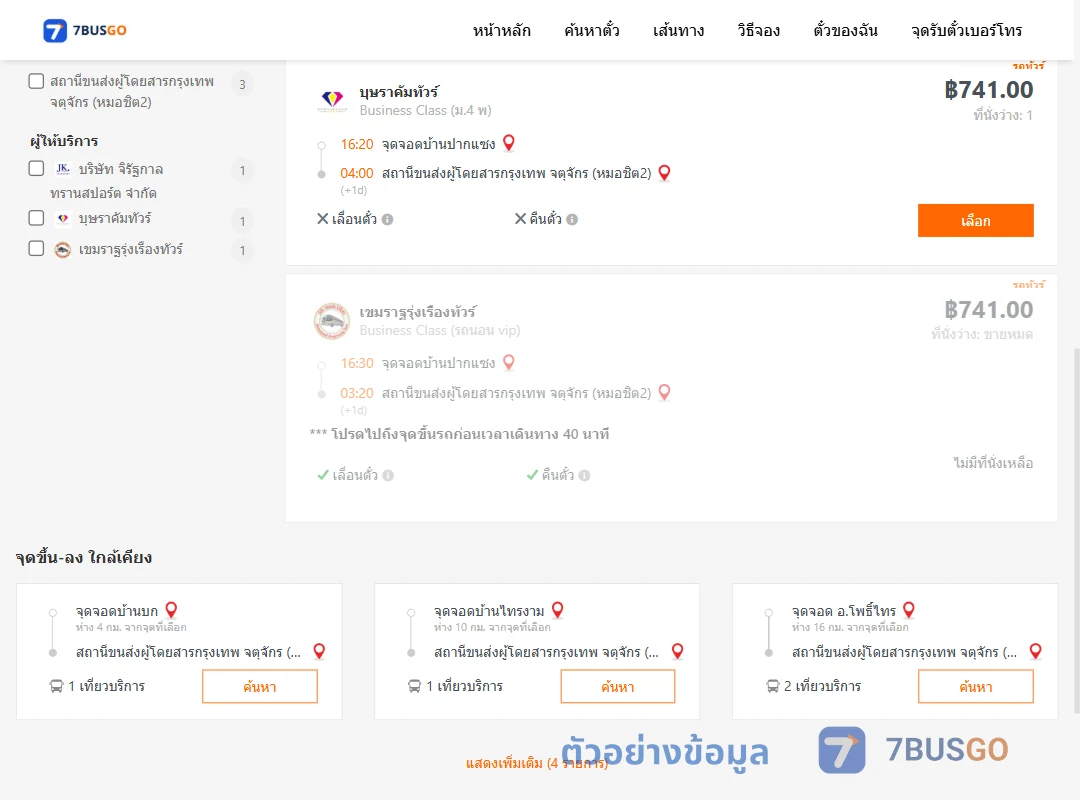The image size is (1080, 800).
Task: Click Business Class (ม.4 พ) label
Action: coord(426,110)
